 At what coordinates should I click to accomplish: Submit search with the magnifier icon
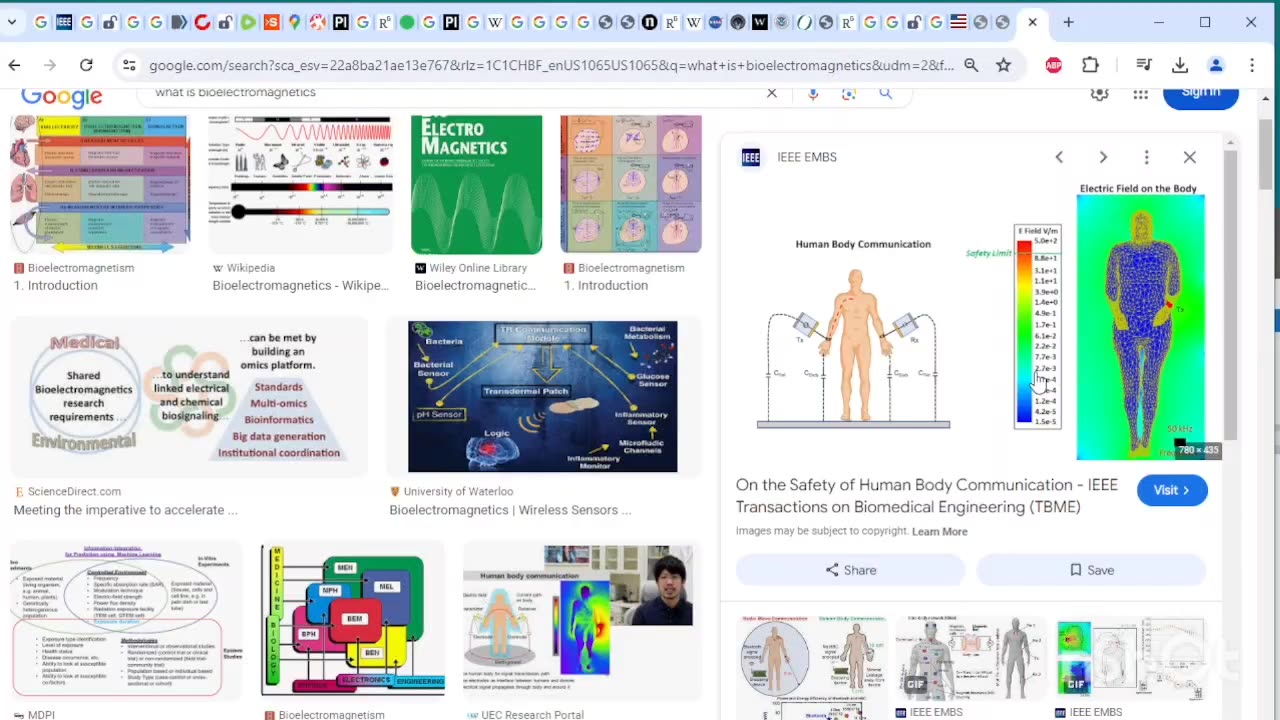[885, 93]
